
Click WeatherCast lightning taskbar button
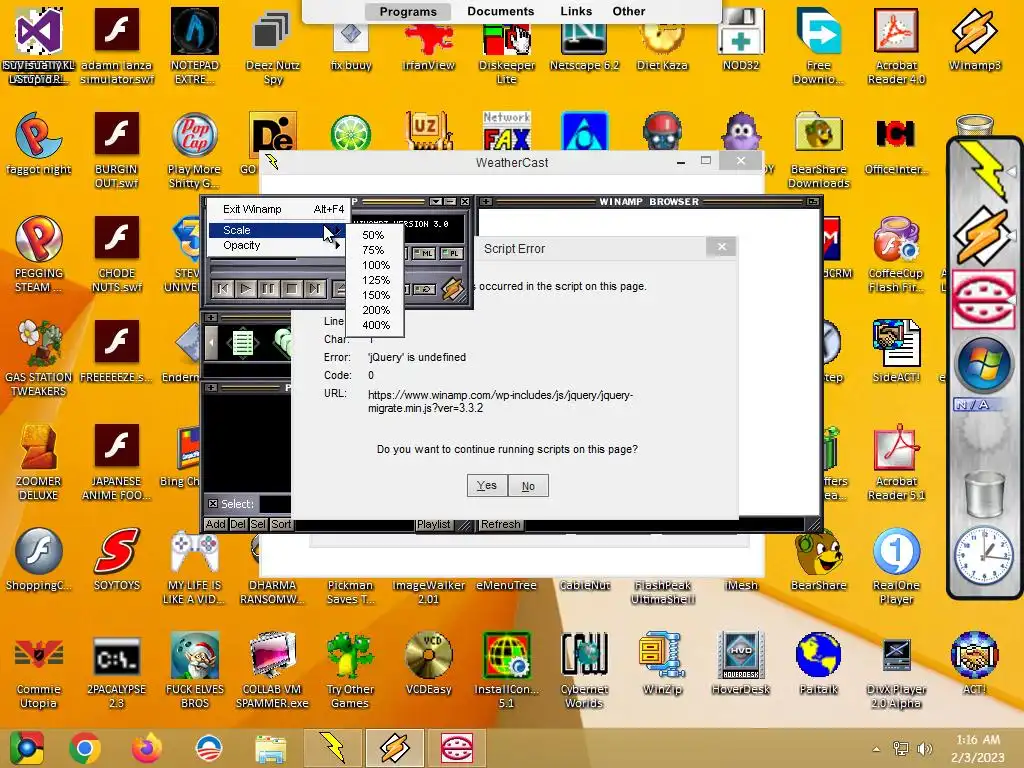(334, 748)
